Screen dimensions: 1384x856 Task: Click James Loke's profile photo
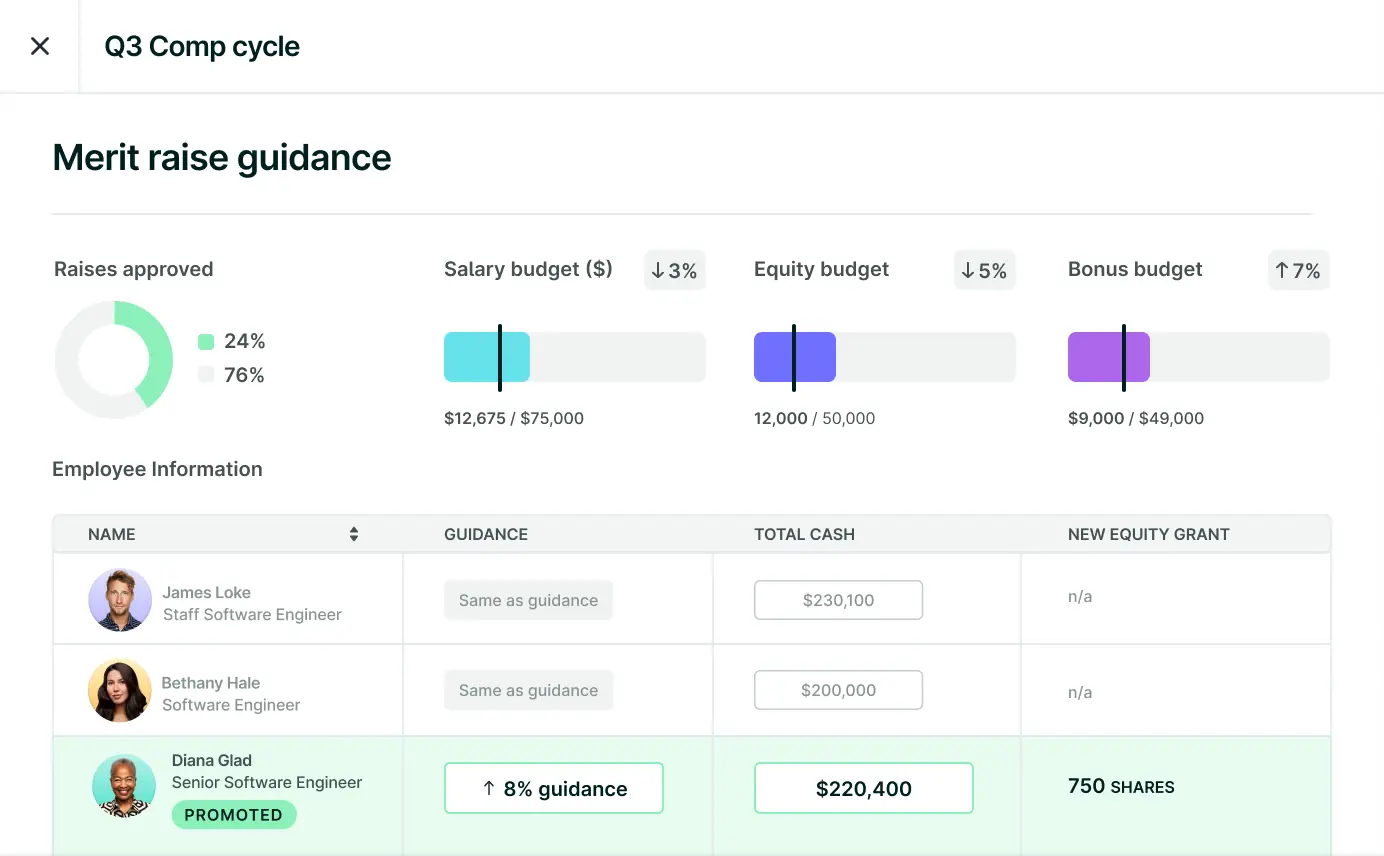pyautogui.click(x=120, y=600)
